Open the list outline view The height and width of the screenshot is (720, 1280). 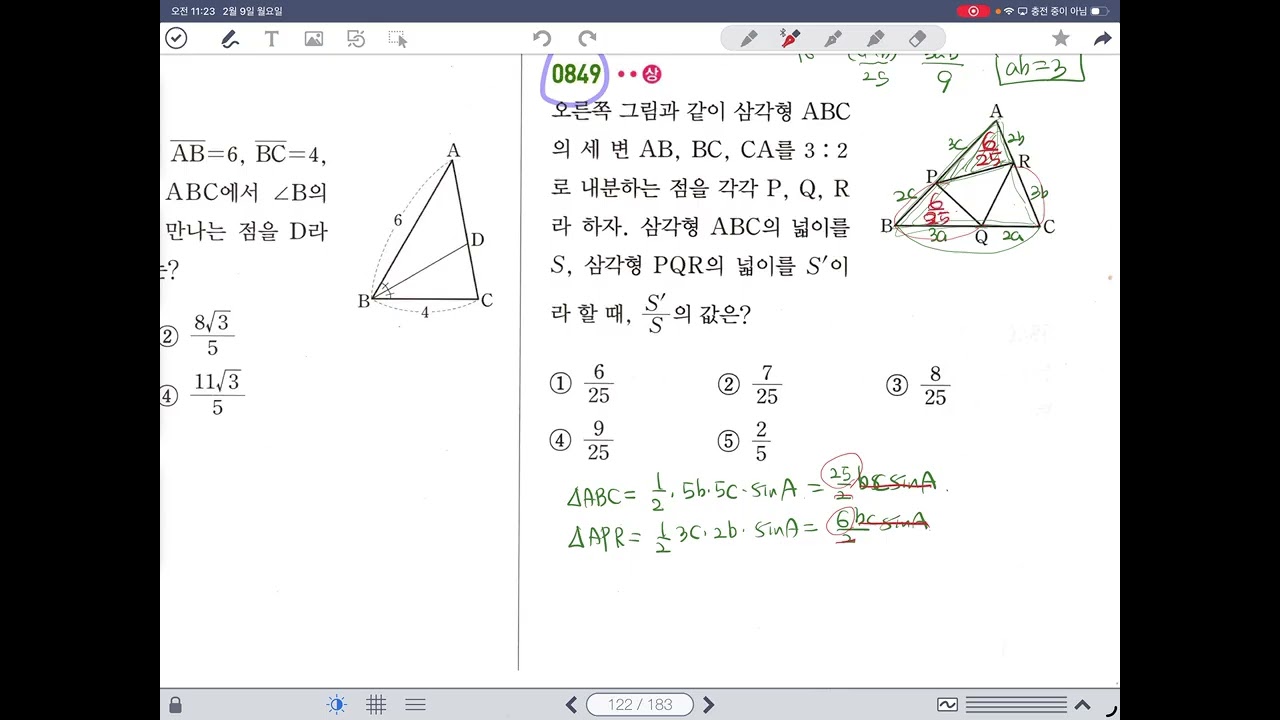416,705
